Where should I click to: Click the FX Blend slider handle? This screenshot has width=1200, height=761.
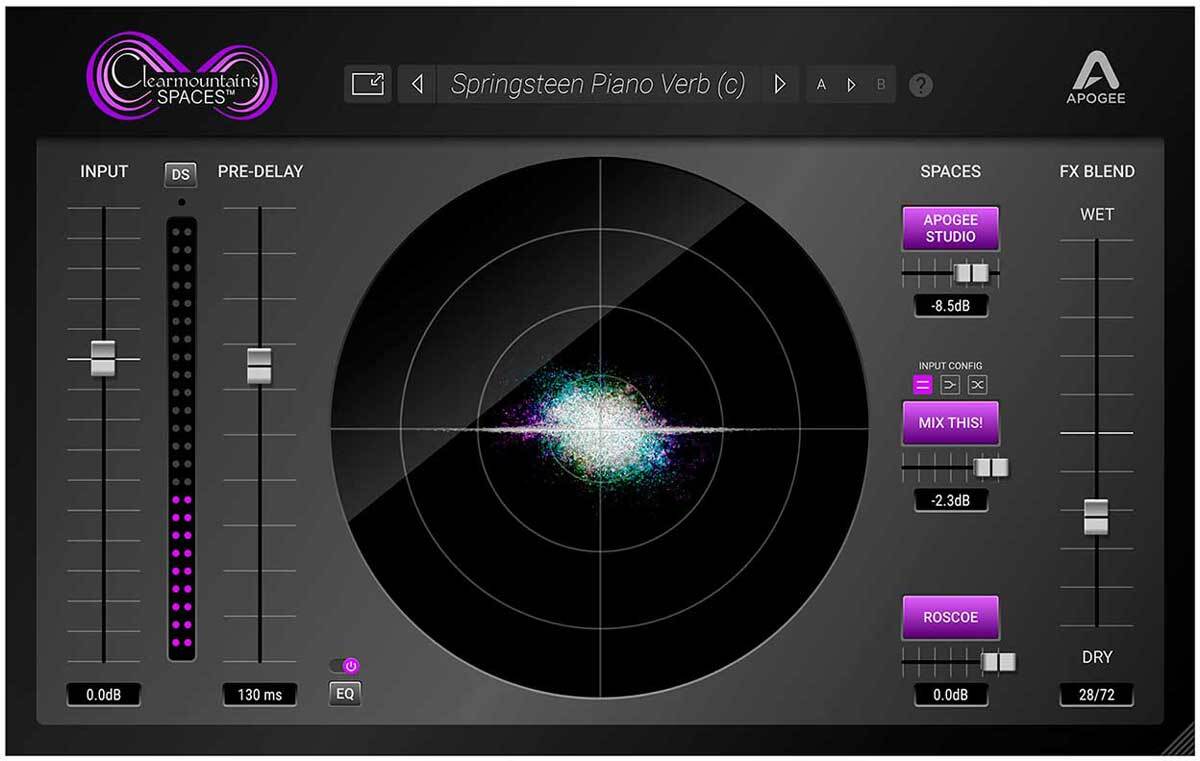[x=1097, y=516]
